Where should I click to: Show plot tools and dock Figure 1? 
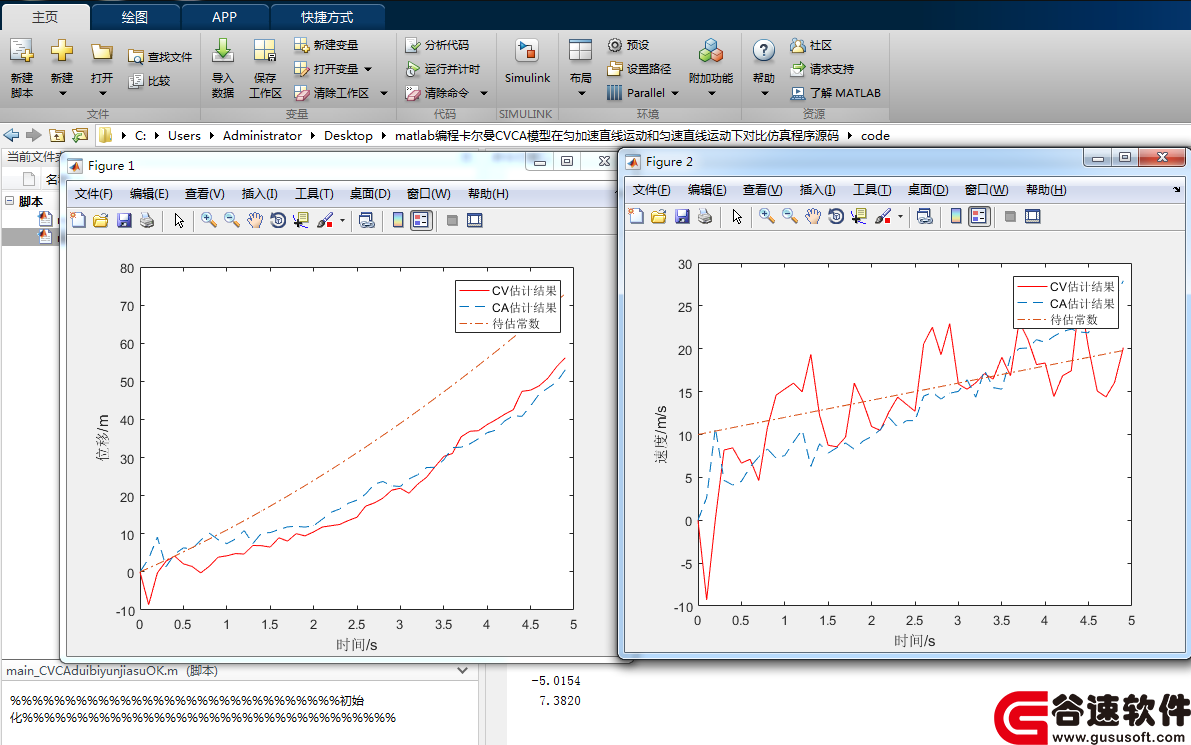[x=475, y=220]
